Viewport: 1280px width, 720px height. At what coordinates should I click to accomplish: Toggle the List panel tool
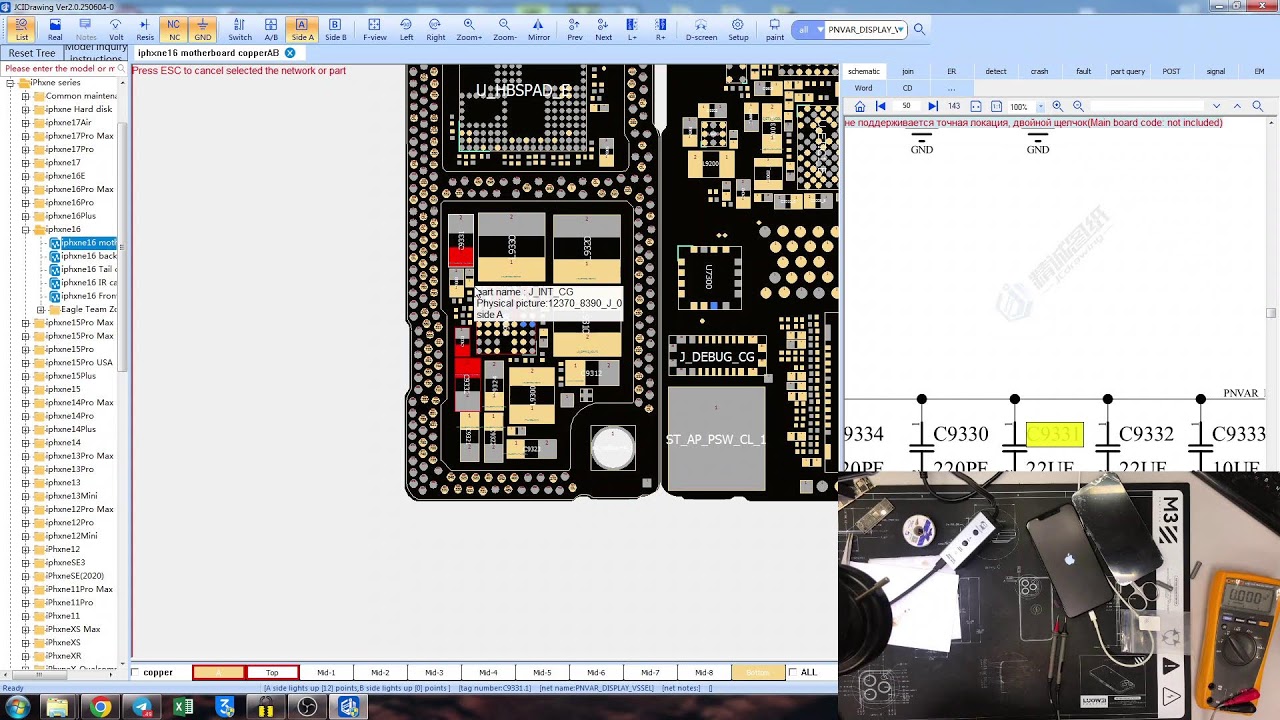point(21,29)
